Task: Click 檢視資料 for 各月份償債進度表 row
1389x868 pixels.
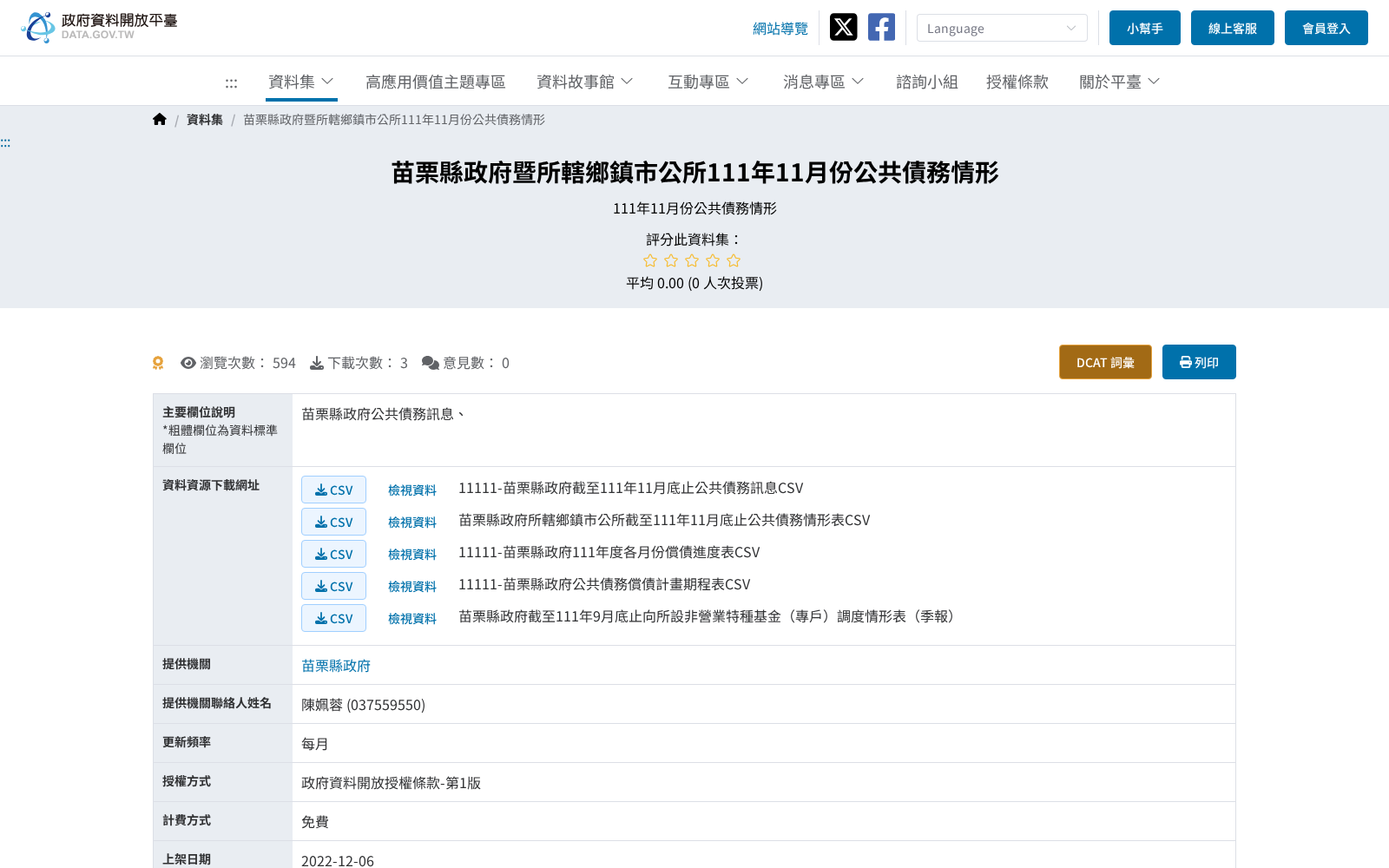Action: (412, 555)
